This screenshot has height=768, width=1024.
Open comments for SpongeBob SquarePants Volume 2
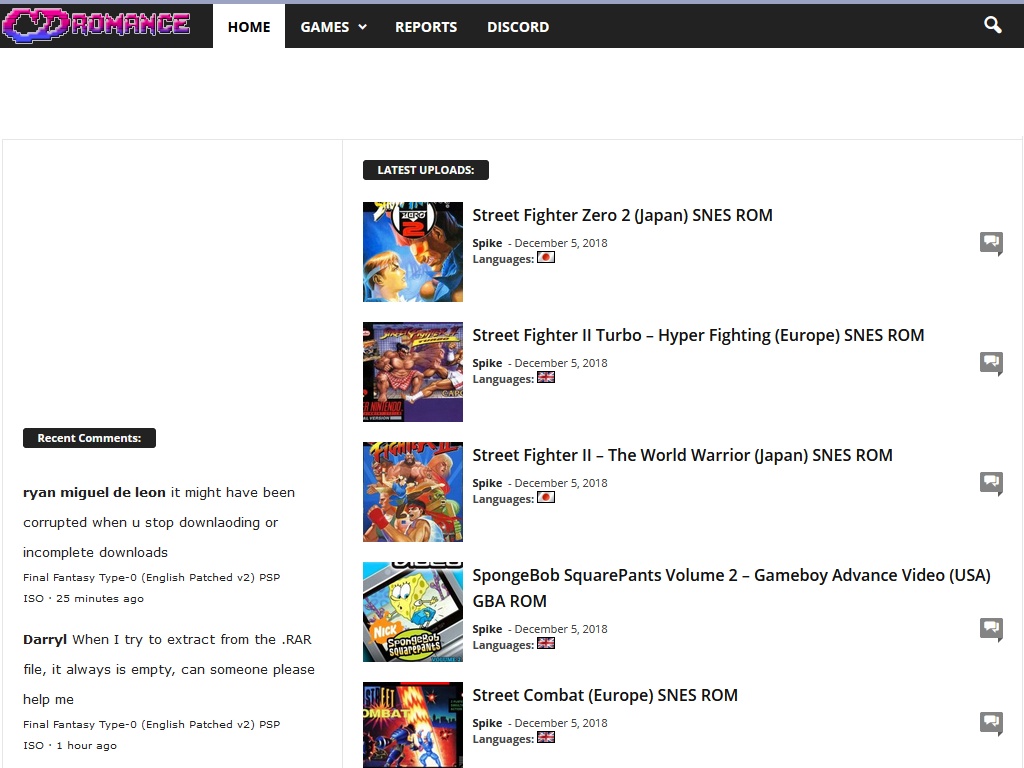click(991, 630)
